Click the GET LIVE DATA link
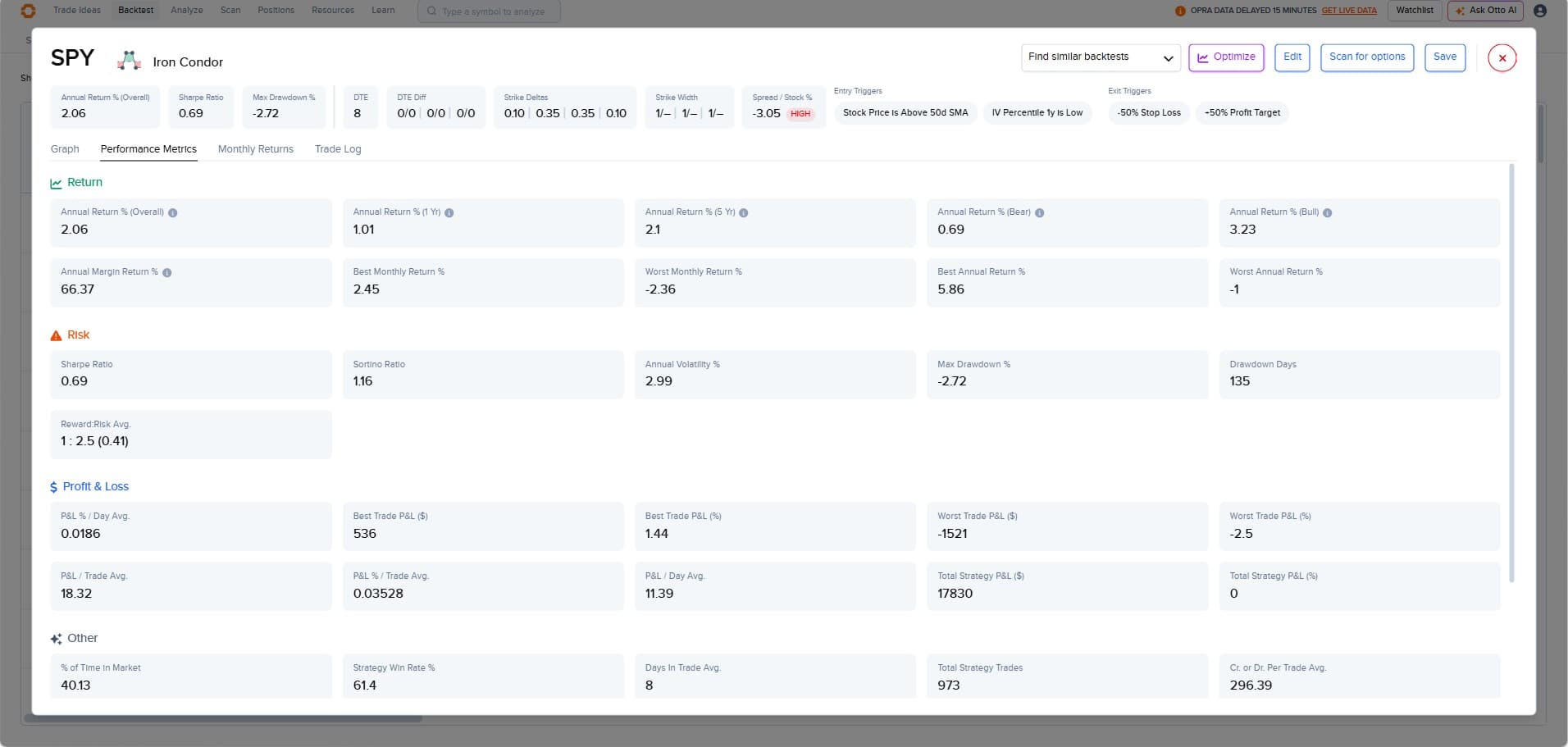This screenshot has width=1568, height=747. tap(1349, 11)
